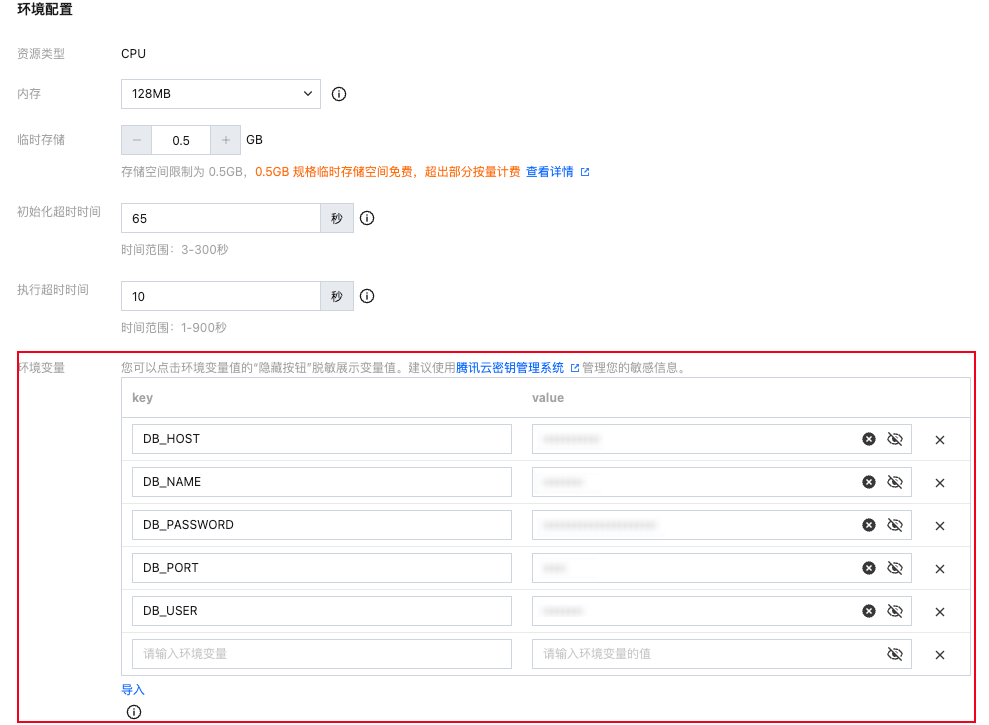Clear the DB_NAME value

click(869, 482)
